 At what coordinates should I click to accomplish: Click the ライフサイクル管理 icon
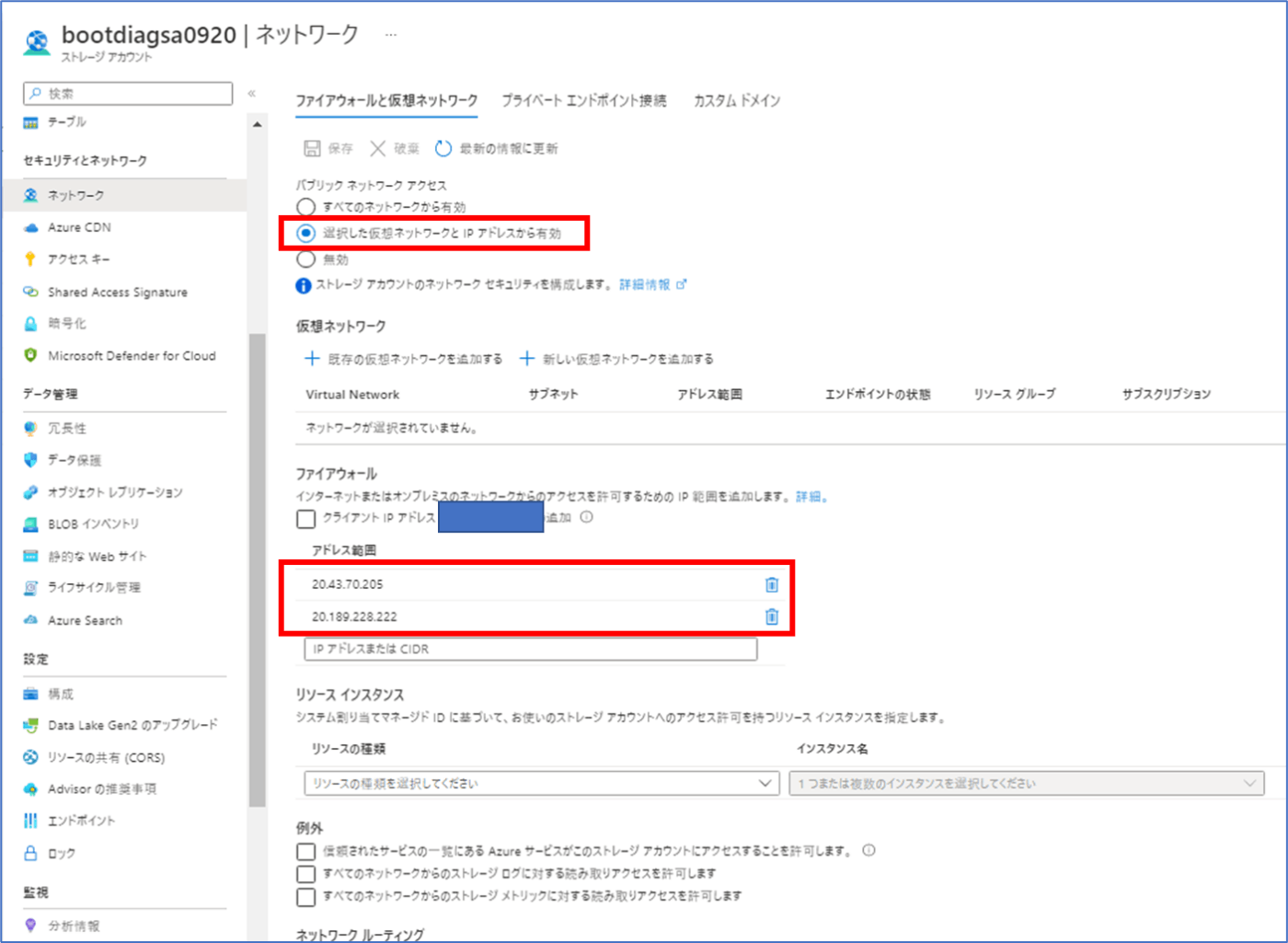tap(31, 588)
